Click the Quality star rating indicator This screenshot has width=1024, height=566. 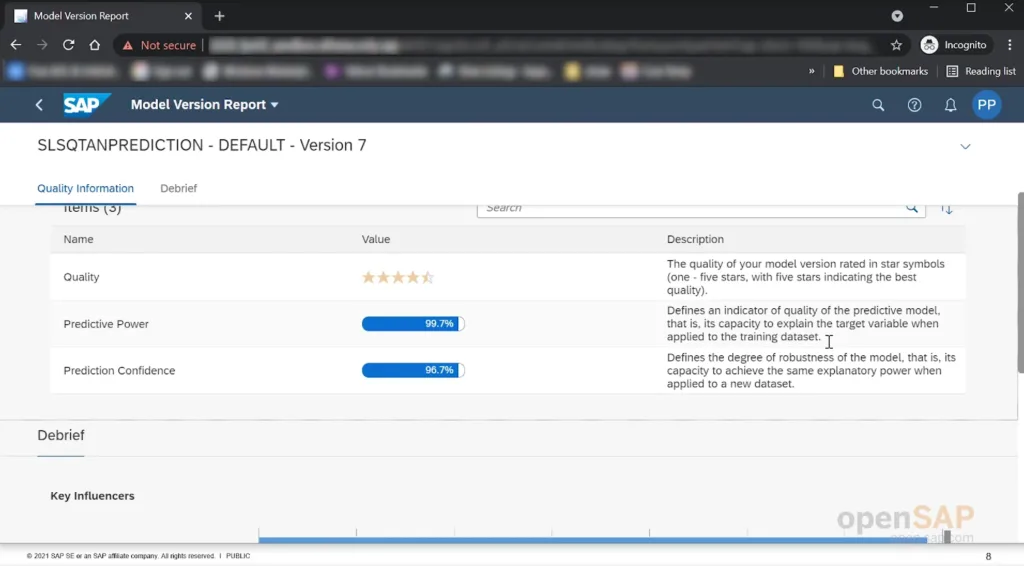398,277
